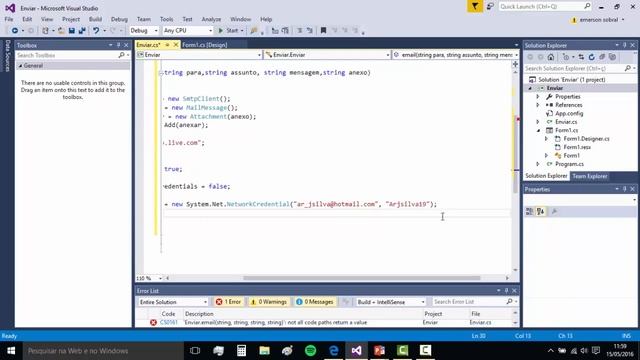Click the Property Pages wrench icon
The width and height of the screenshot is (640, 360).
pyautogui.click(x=554, y=211)
